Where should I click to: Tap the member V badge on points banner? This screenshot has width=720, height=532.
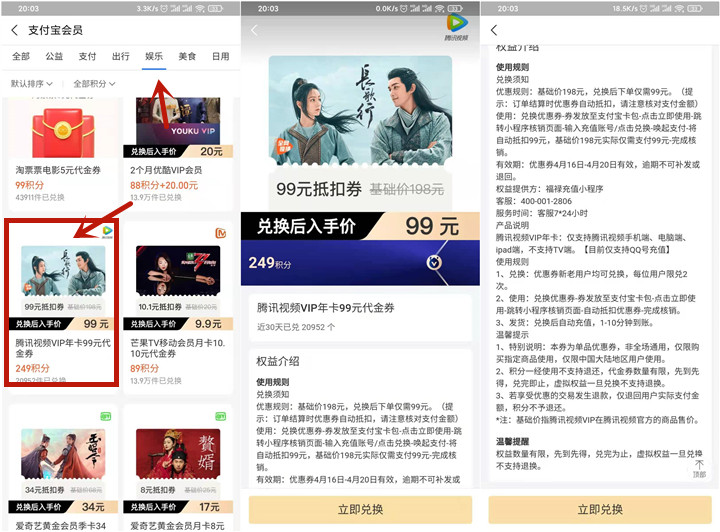tap(434, 263)
